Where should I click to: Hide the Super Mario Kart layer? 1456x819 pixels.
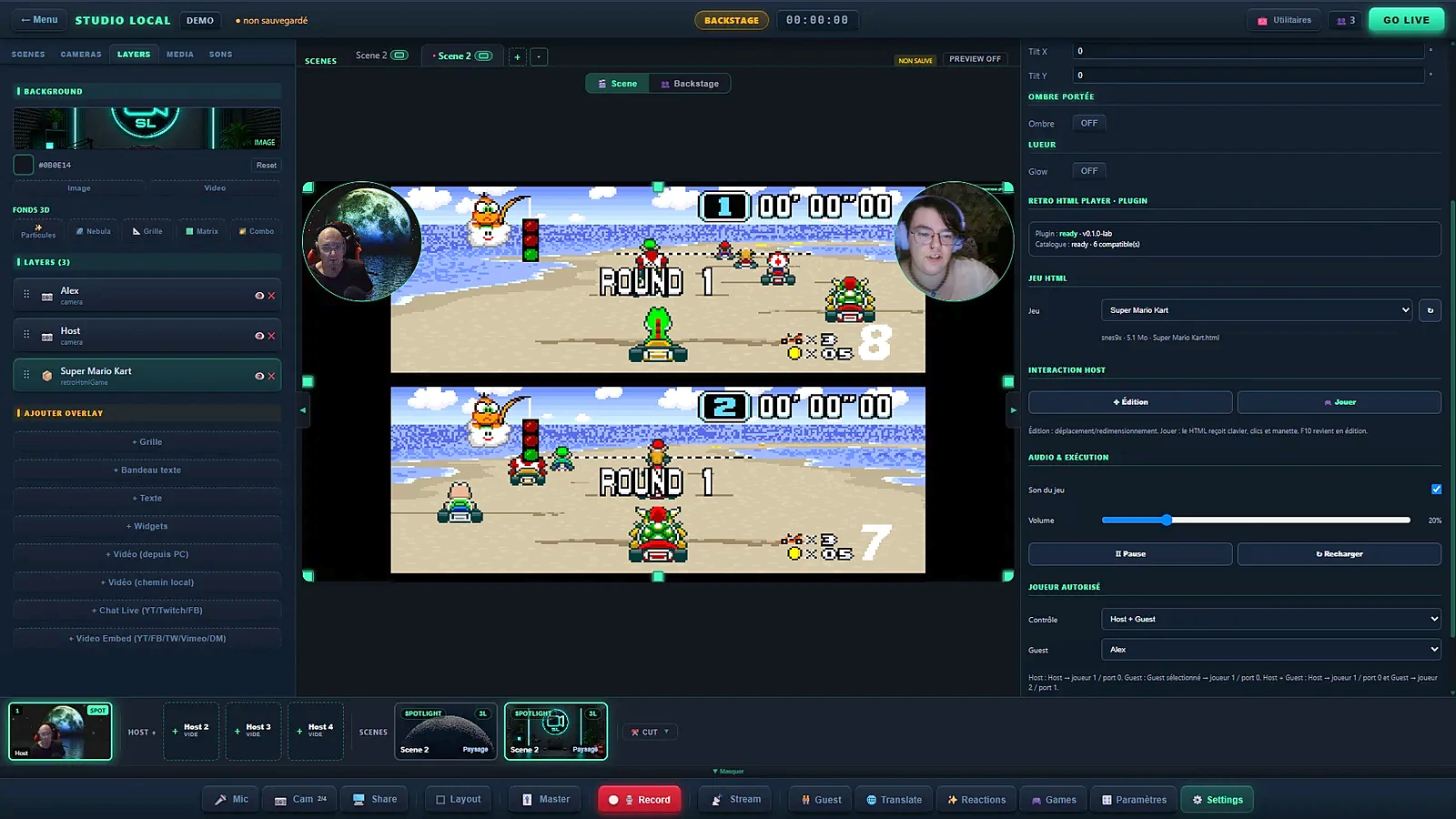259,376
